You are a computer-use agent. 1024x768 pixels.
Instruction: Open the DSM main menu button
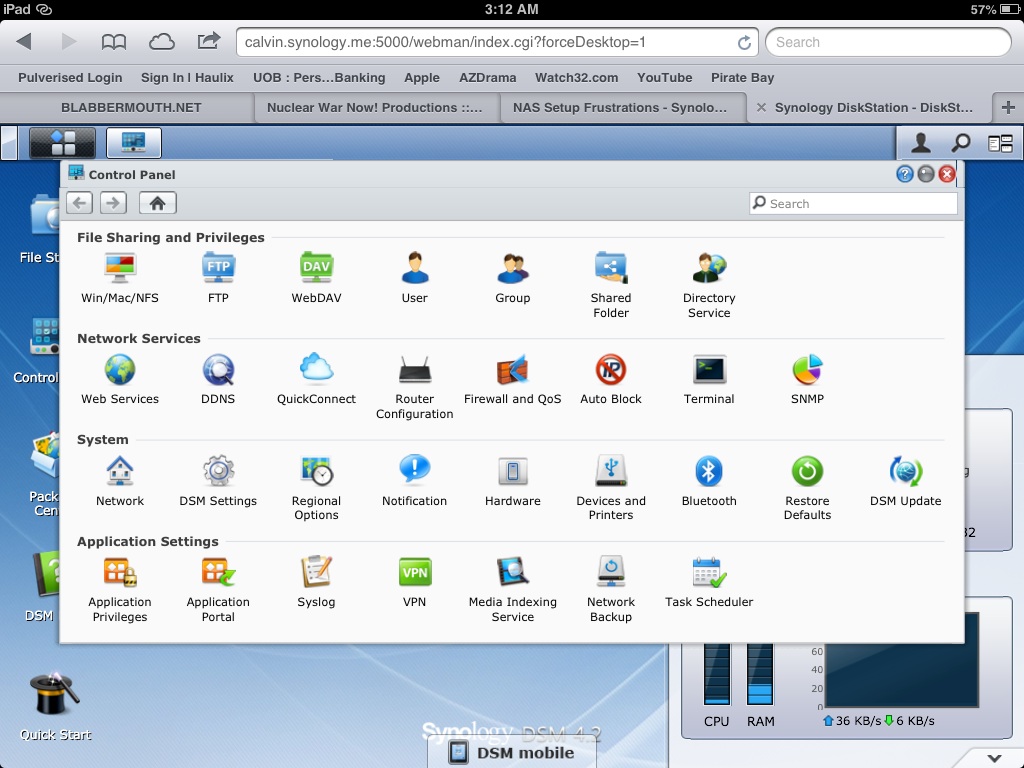click(63, 142)
